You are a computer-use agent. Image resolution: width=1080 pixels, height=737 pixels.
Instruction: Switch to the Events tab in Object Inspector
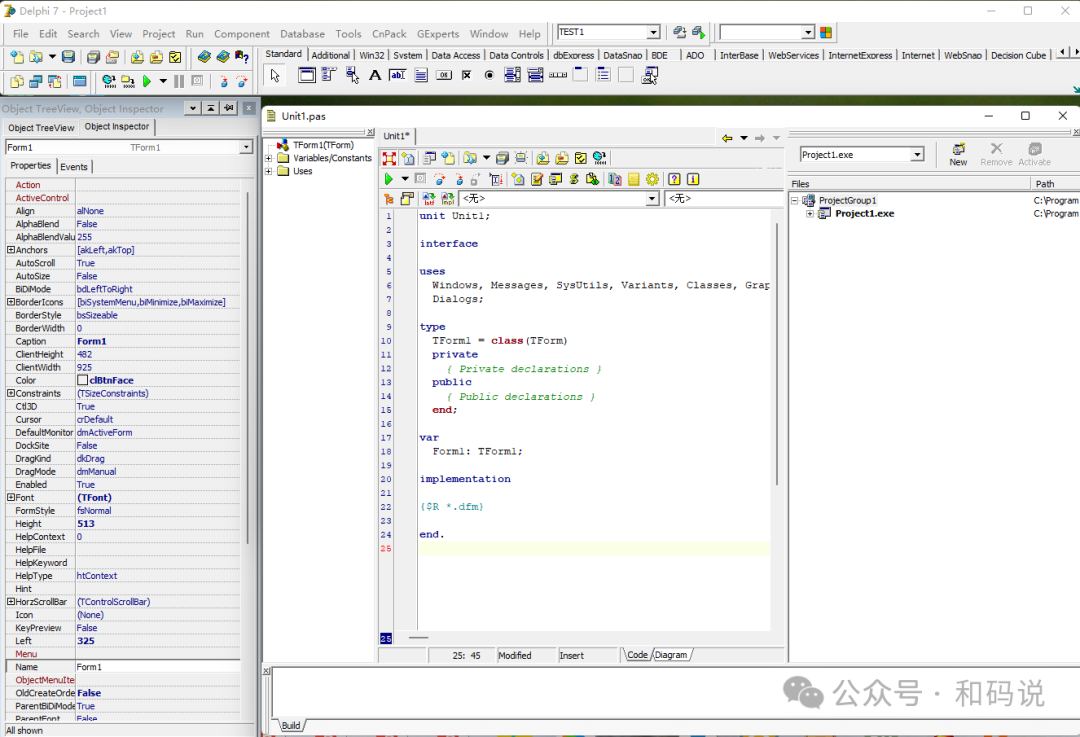74,167
